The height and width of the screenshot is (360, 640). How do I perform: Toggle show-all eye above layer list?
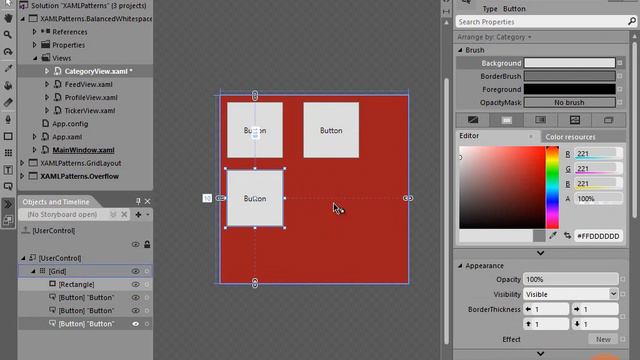[136, 244]
